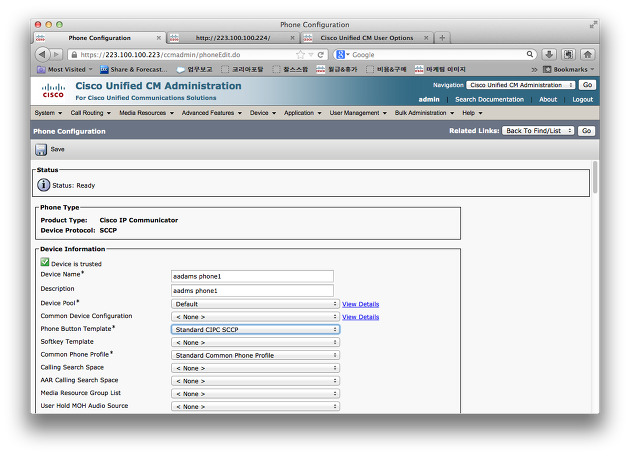The image size is (630, 456).
Task: Open the Common Device Configuration dropdown
Action: [x=255, y=317]
